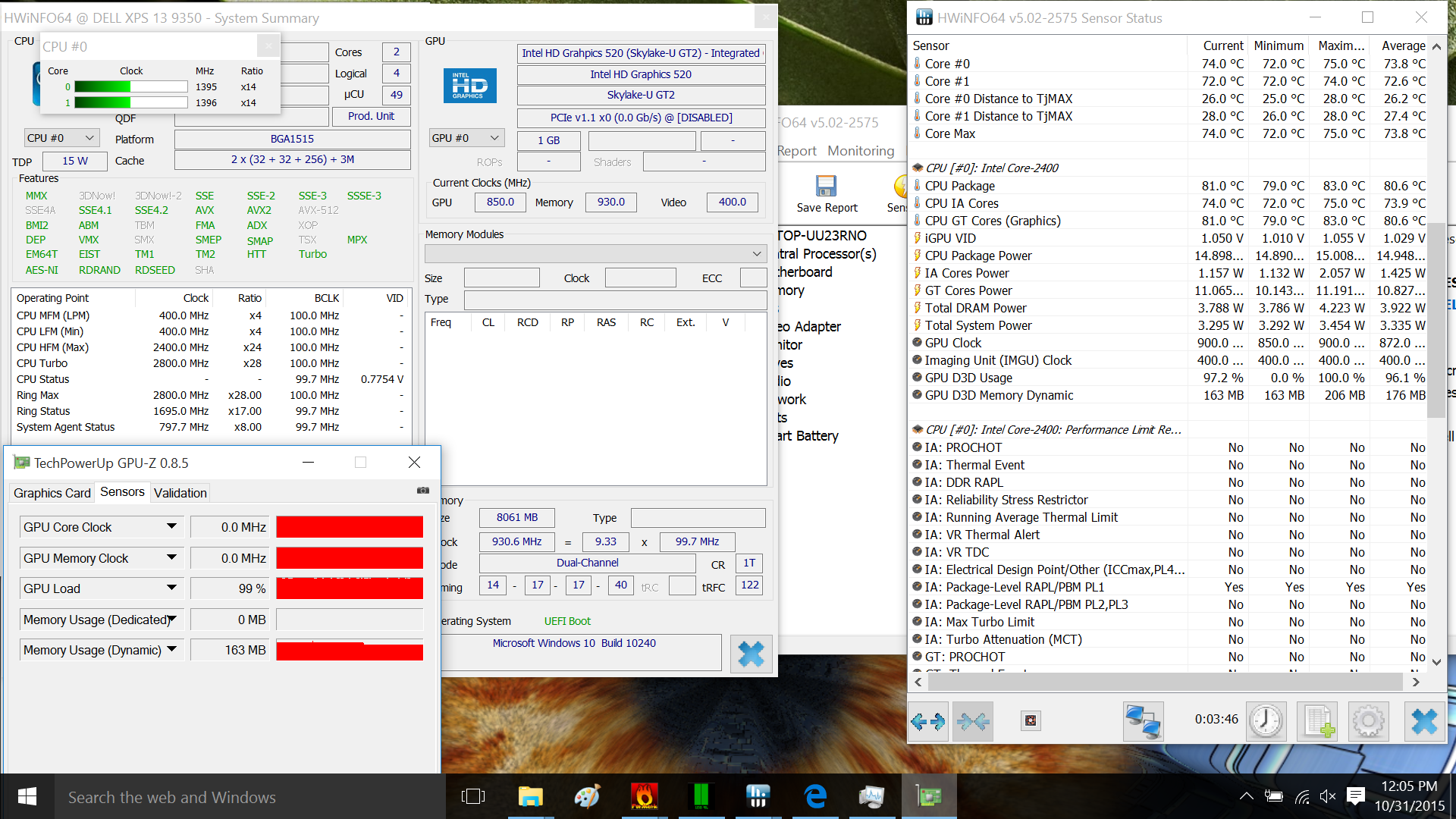The width and height of the screenshot is (1456, 819).
Task: Reset sensor timer with clock icon
Action: [1266, 721]
